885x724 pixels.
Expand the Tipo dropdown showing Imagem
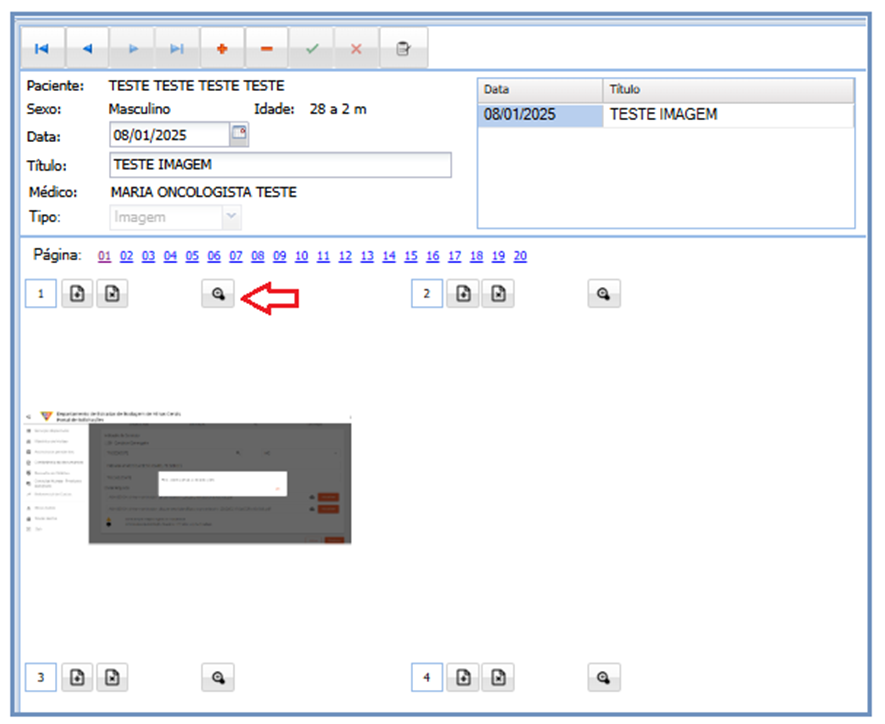coord(231,217)
